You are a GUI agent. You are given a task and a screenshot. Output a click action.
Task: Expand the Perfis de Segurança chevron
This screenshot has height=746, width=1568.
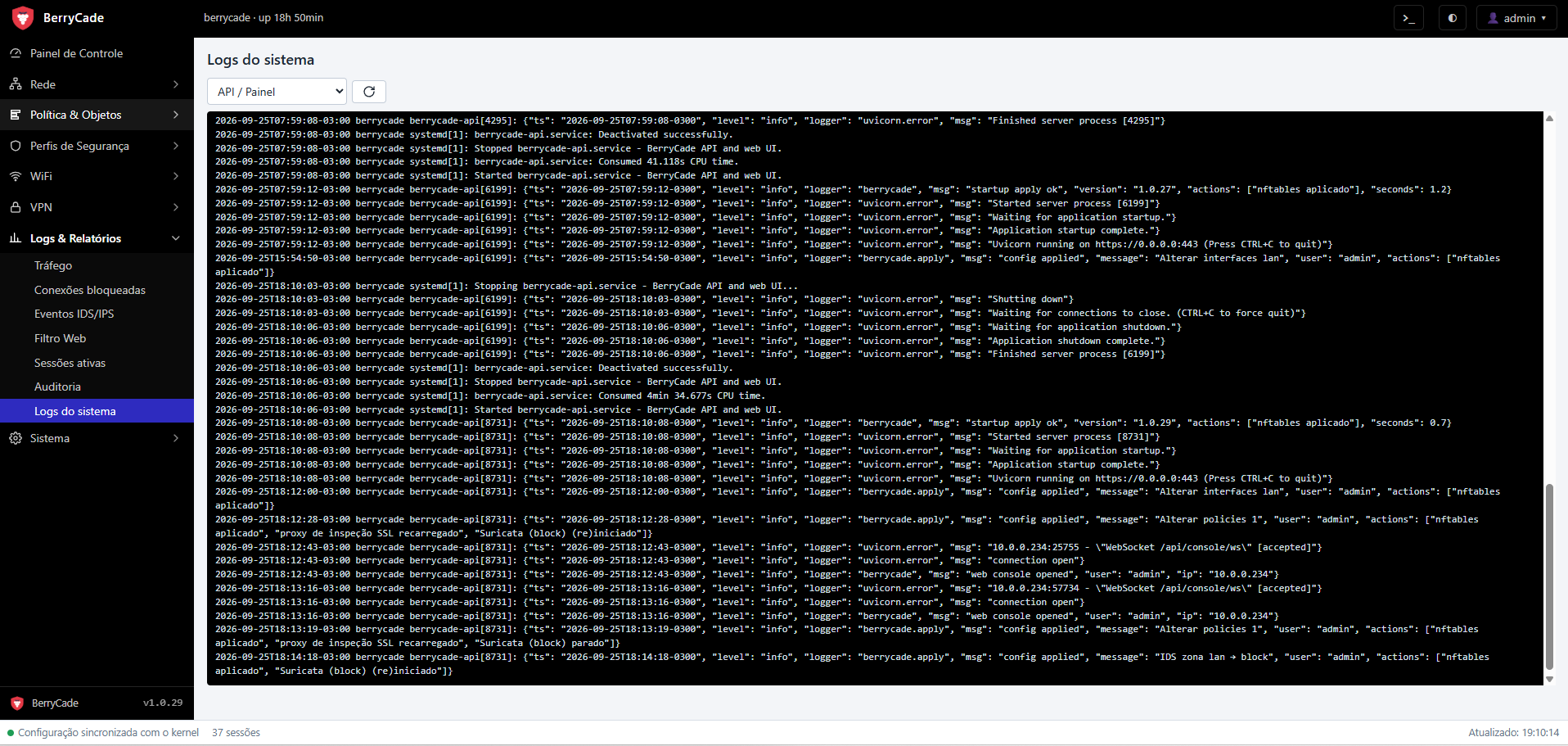[x=176, y=146]
